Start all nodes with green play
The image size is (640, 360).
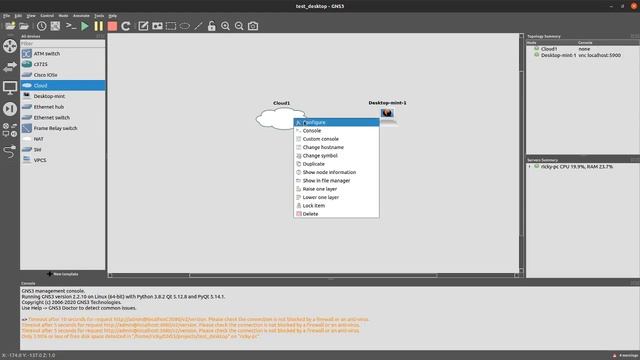point(85,26)
